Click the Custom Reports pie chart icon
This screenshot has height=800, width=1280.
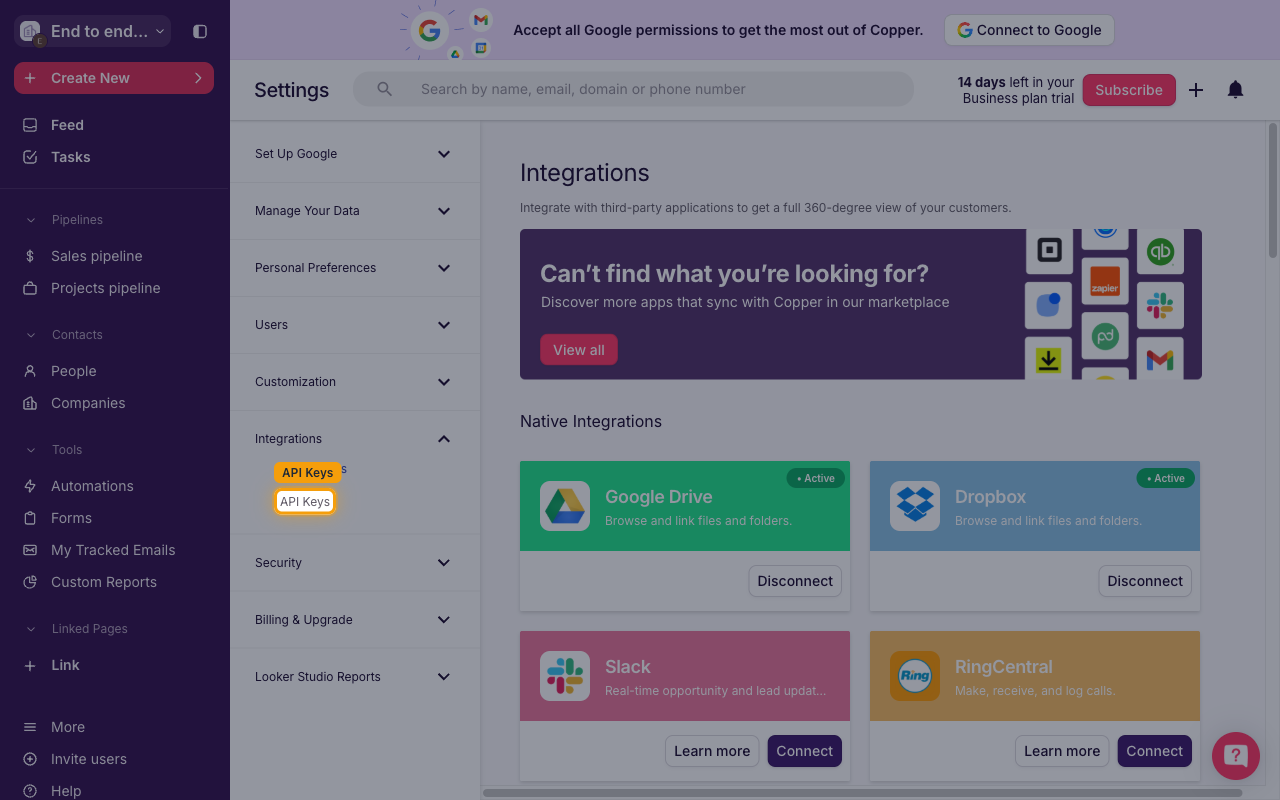(x=30, y=582)
